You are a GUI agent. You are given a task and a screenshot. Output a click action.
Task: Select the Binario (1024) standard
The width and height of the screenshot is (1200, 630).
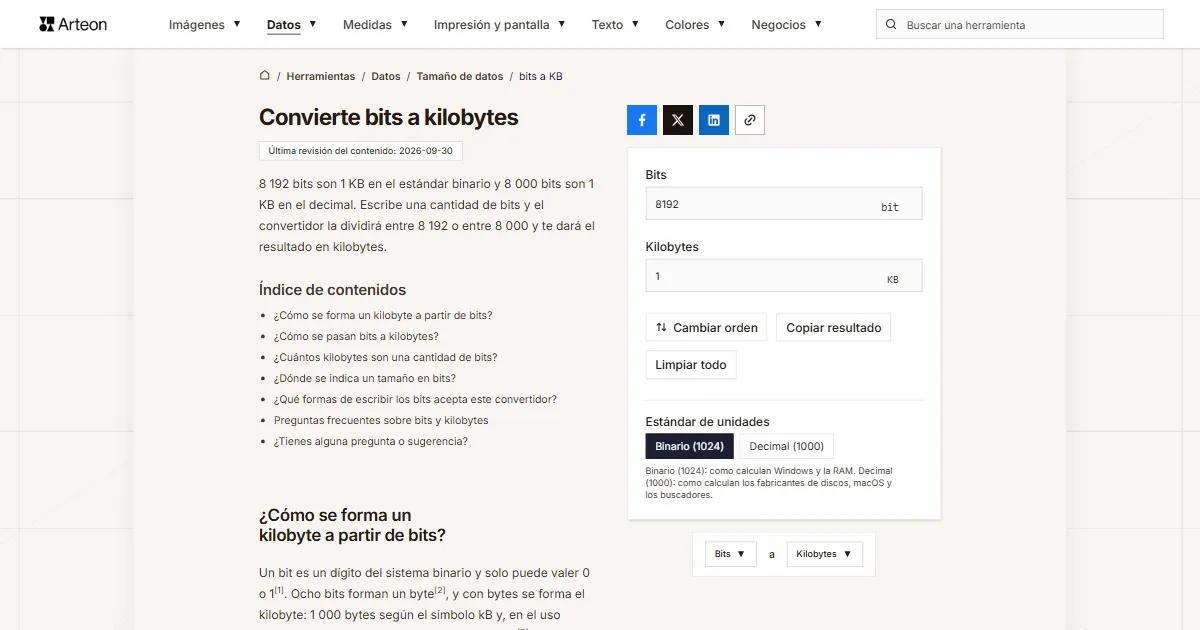tap(690, 446)
